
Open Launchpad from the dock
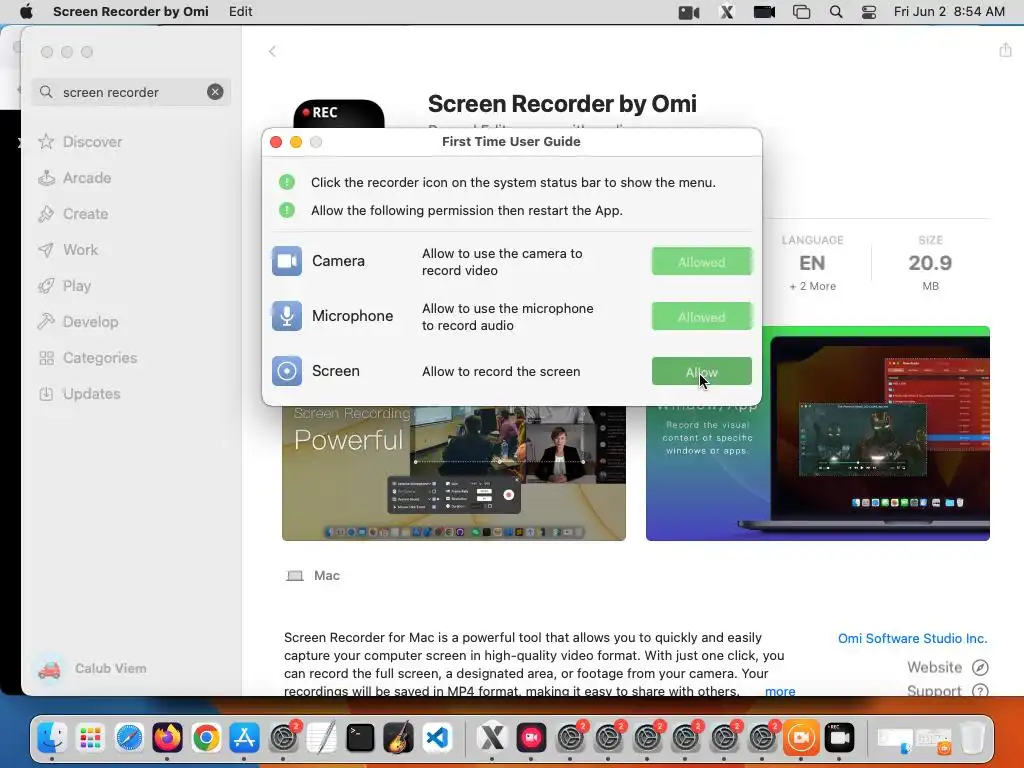(x=90, y=738)
